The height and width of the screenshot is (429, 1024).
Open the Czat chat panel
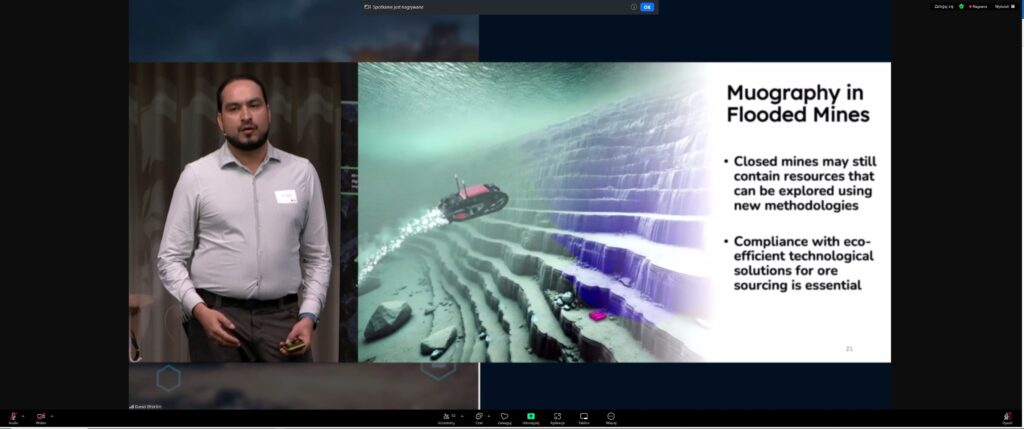point(479,417)
